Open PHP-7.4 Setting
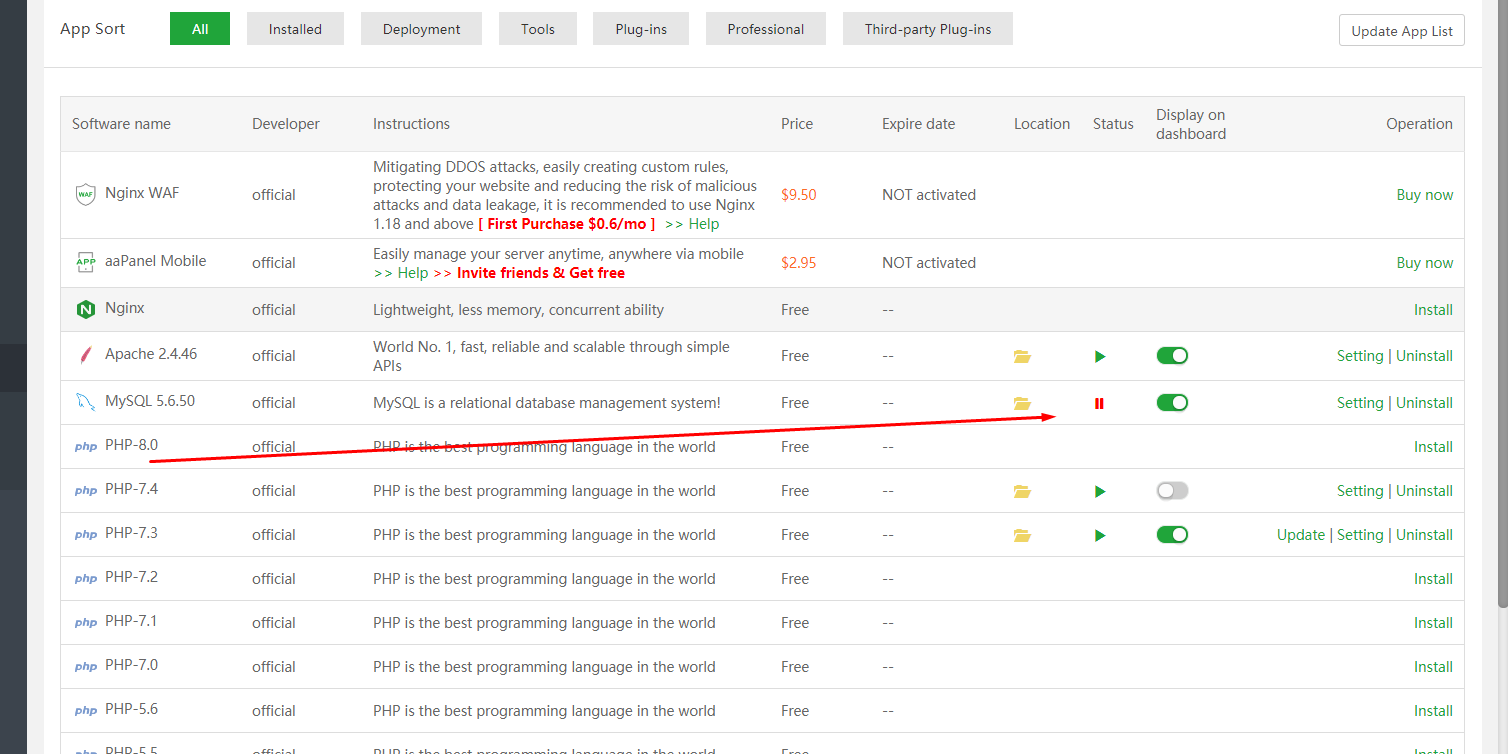1508x754 pixels. pyautogui.click(x=1360, y=491)
